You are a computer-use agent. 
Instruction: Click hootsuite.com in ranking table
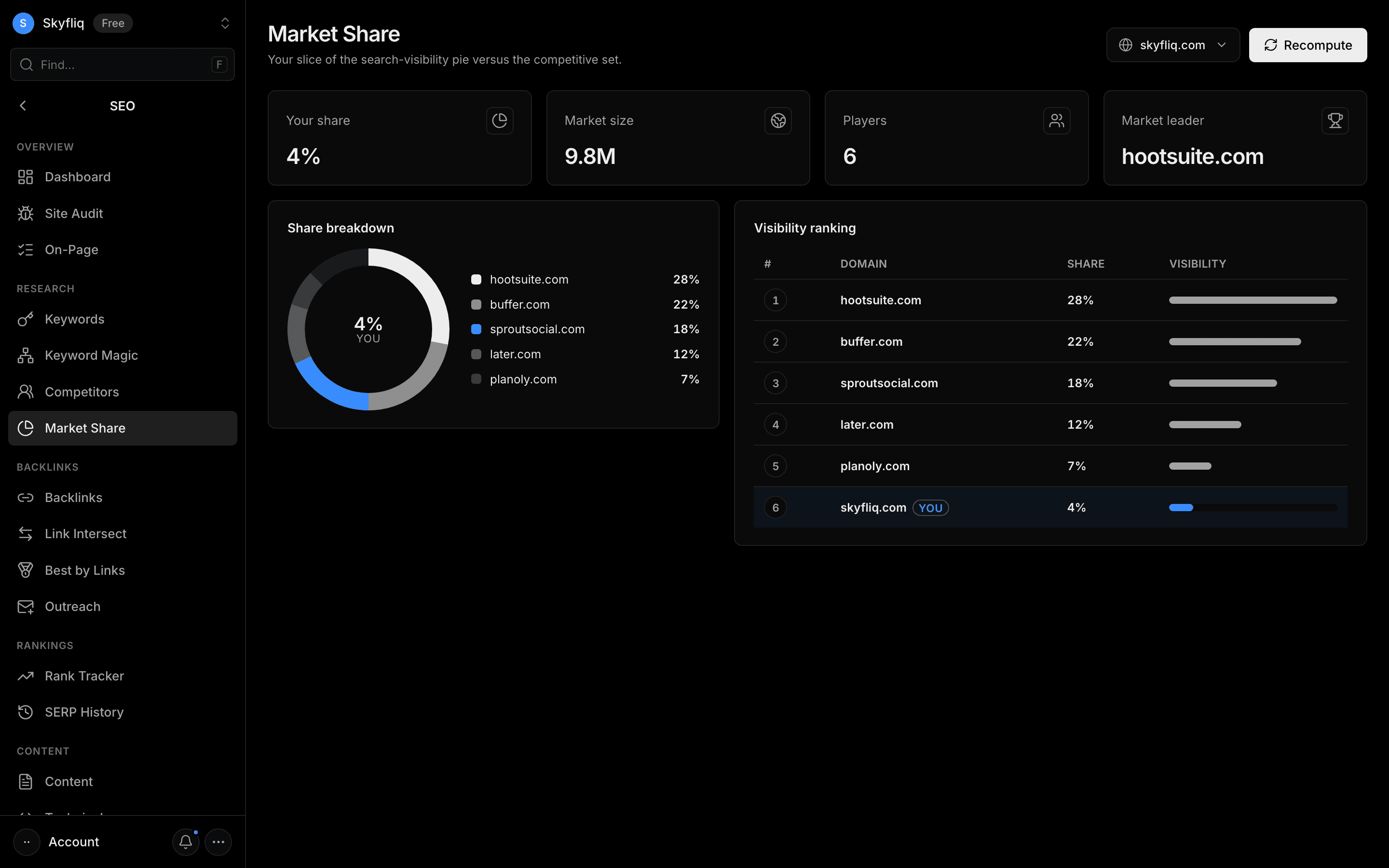pyautogui.click(x=881, y=300)
